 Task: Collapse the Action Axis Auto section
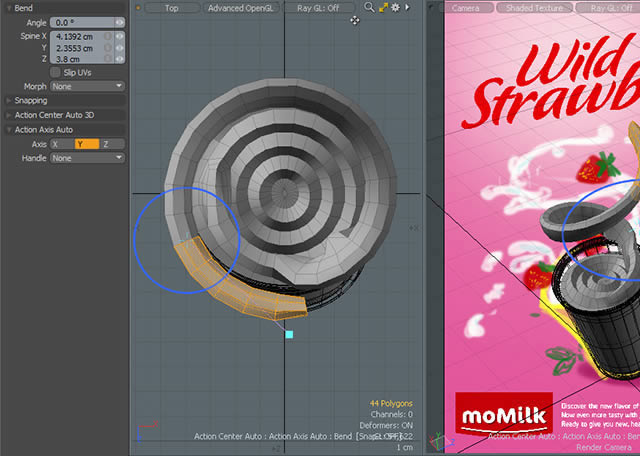tap(9, 130)
